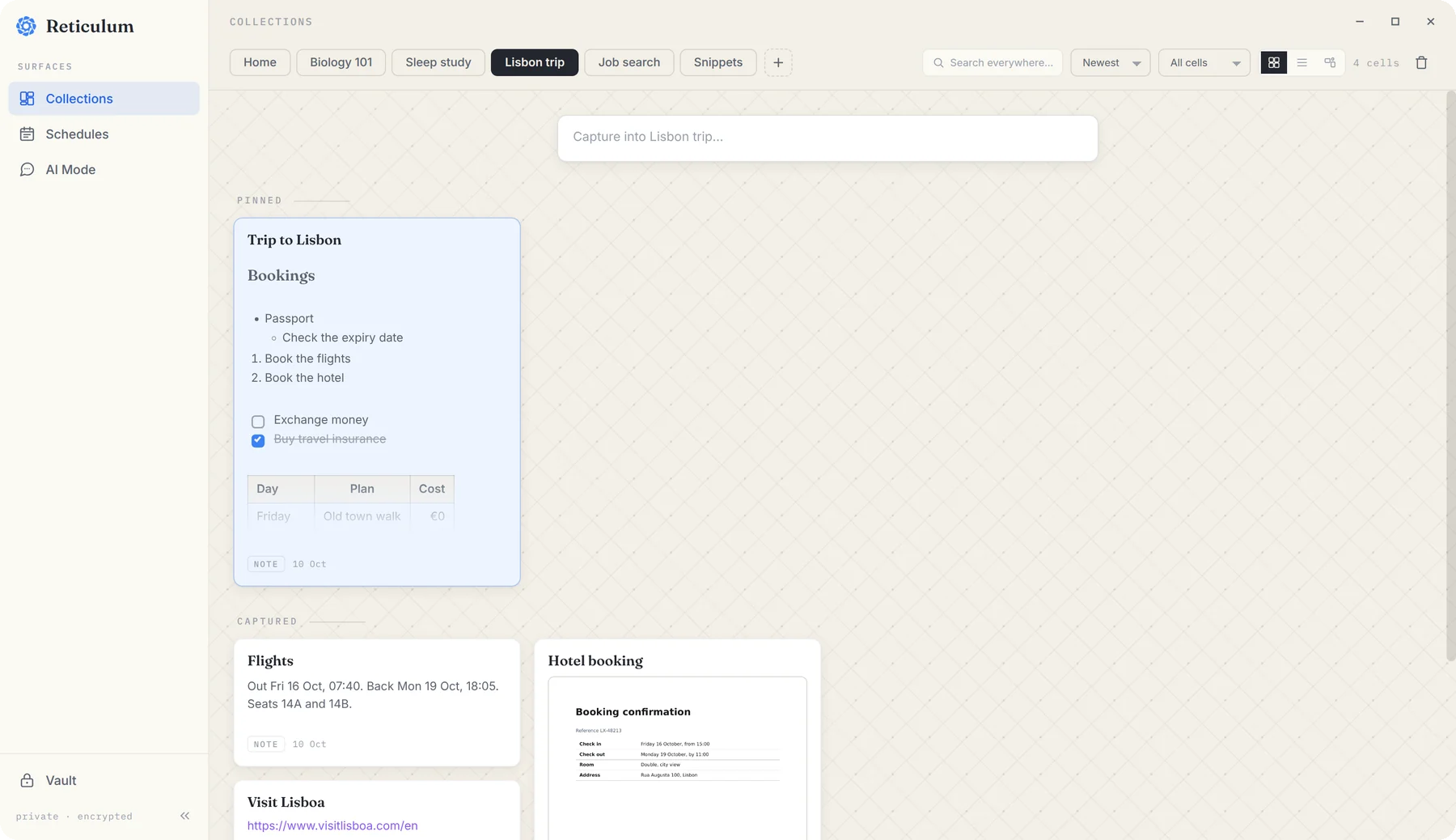The image size is (1456, 840).
Task: Open AI Mode from the sidebar
Action: (x=104, y=169)
